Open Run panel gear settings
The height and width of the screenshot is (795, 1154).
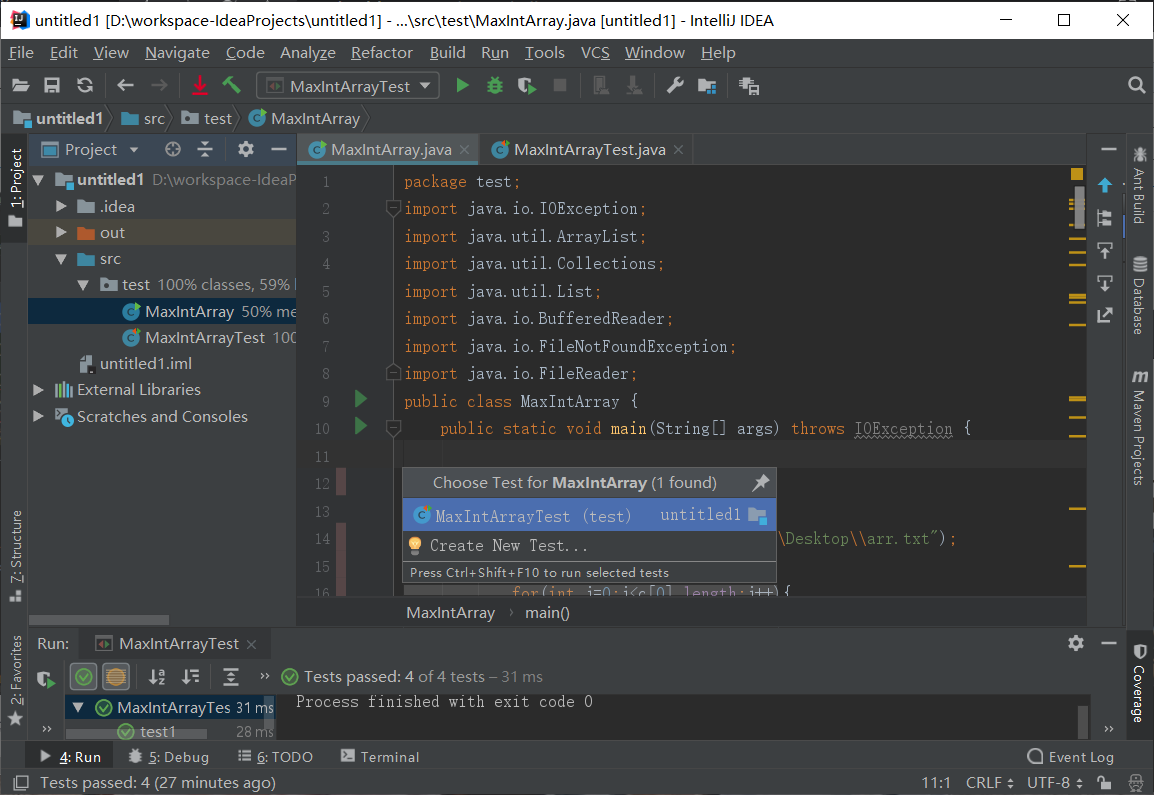click(1076, 643)
